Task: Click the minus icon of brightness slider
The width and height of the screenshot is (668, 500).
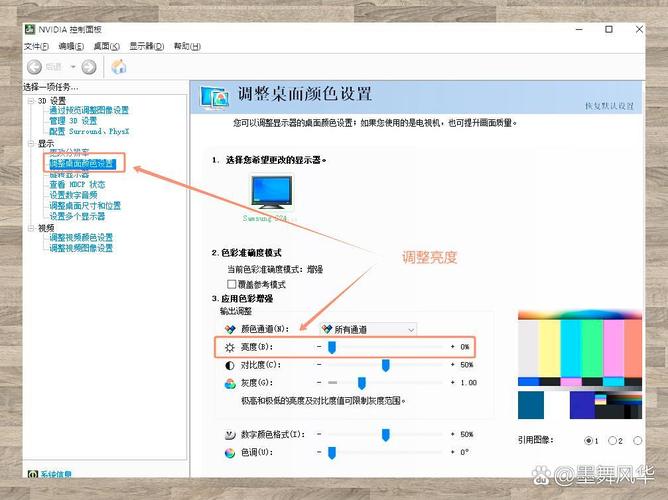Action: pos(319,347)
